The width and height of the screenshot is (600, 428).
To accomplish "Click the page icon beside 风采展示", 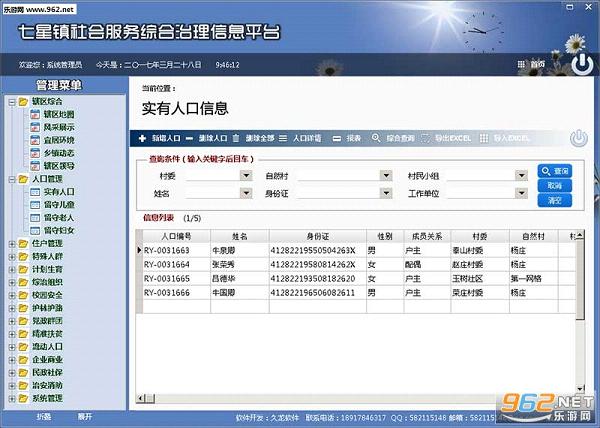I will point(35,127).
